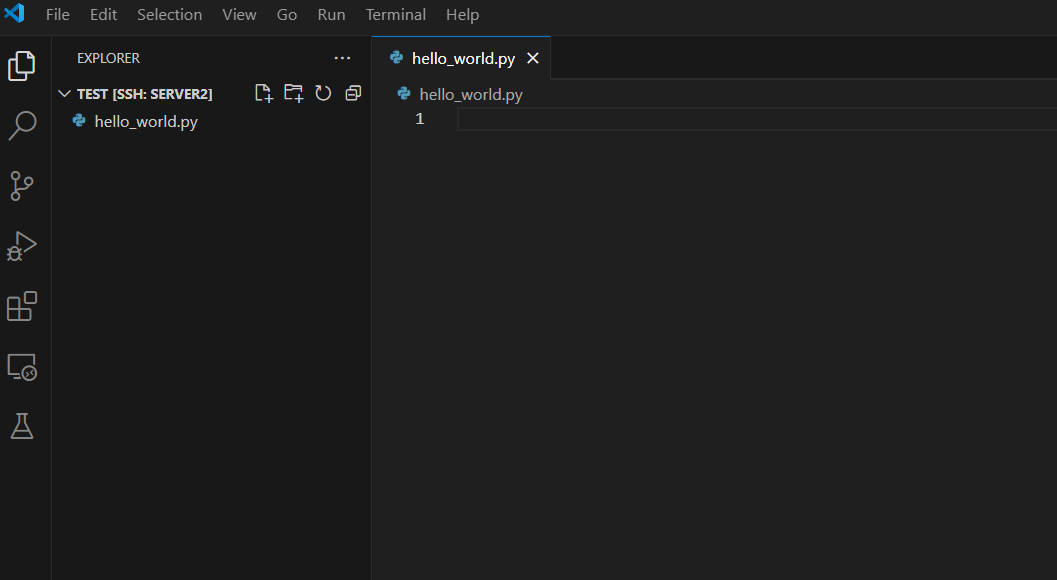Viewport: 1057px width, 580px height.
Task: Open the Extensions view
Action: coord(22,307)
